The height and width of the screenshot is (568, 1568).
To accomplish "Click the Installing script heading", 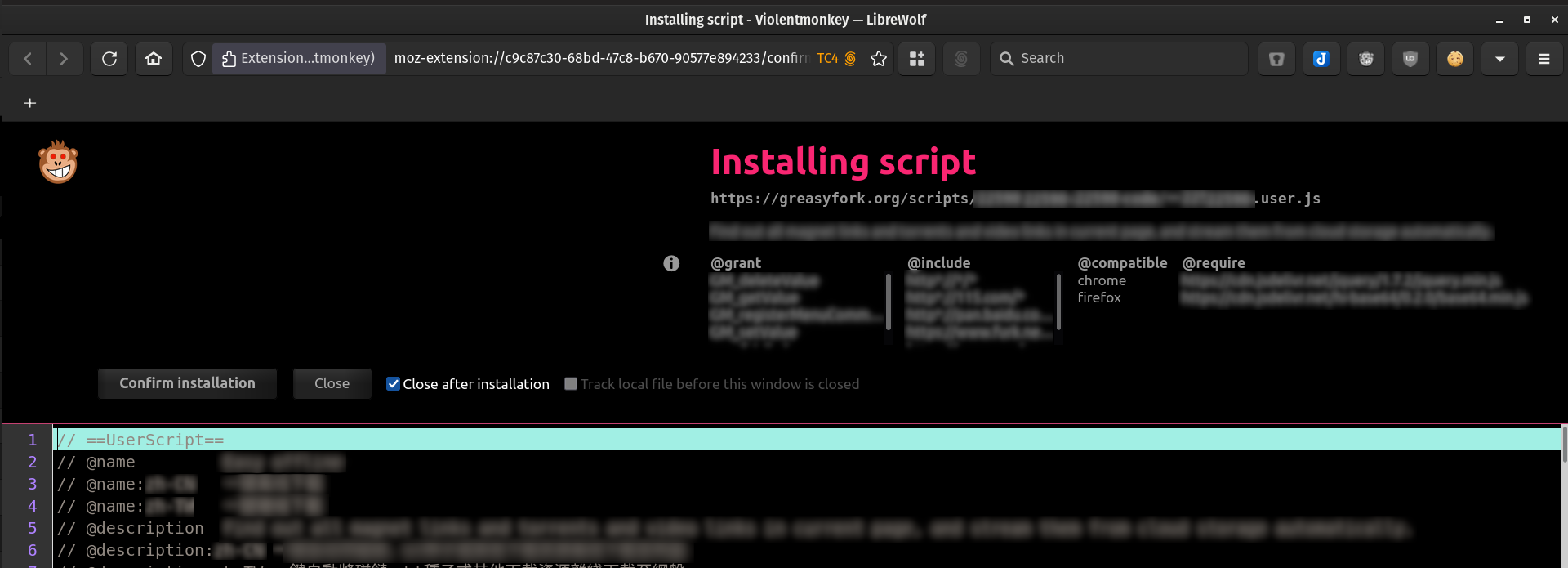I will (x=843, y=162).
